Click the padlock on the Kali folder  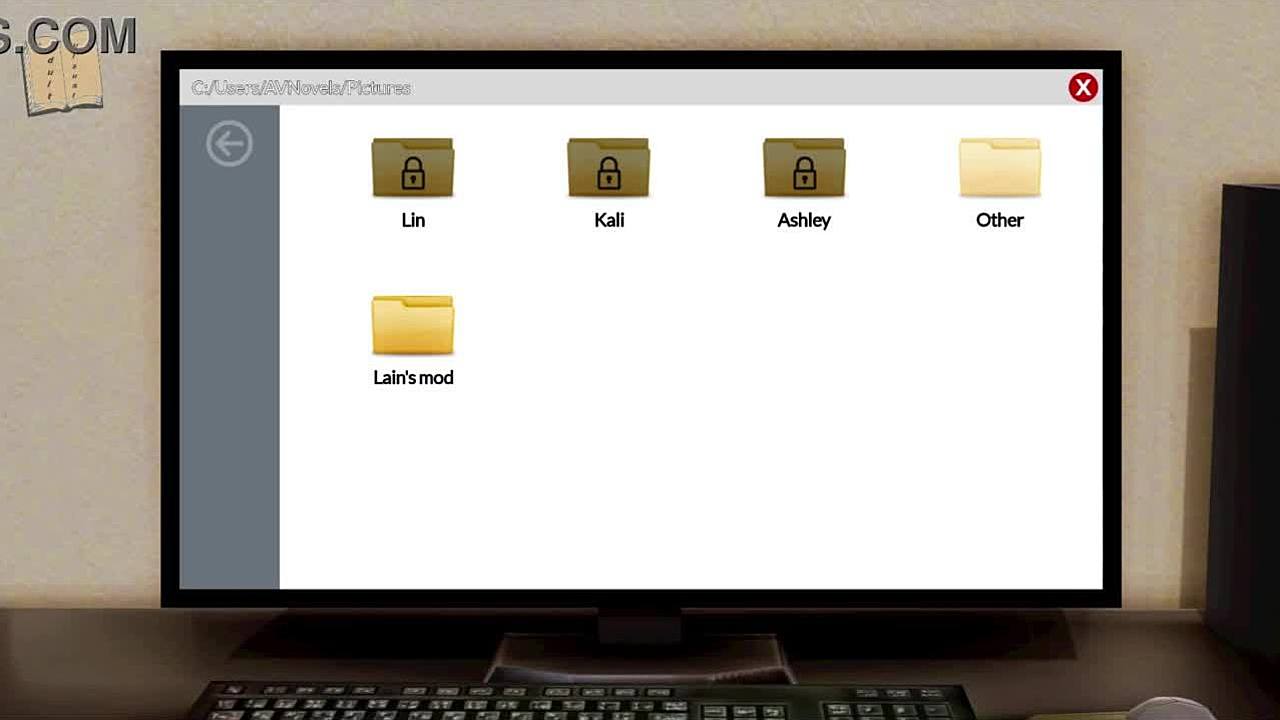(x=608, y=176)
